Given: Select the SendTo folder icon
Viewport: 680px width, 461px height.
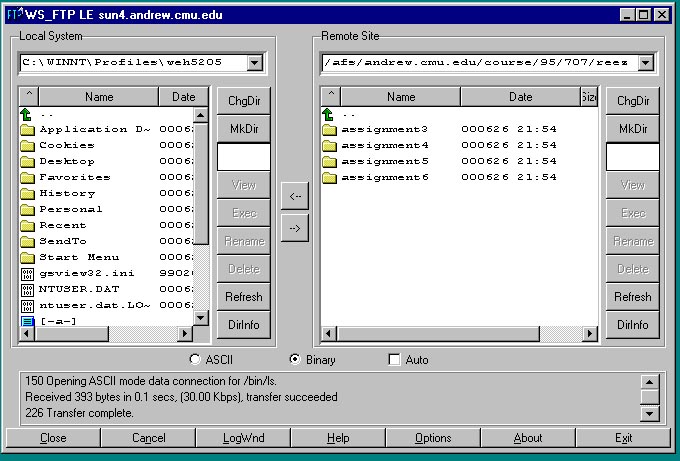Looking at the screenshot, I should click(27, 241).
